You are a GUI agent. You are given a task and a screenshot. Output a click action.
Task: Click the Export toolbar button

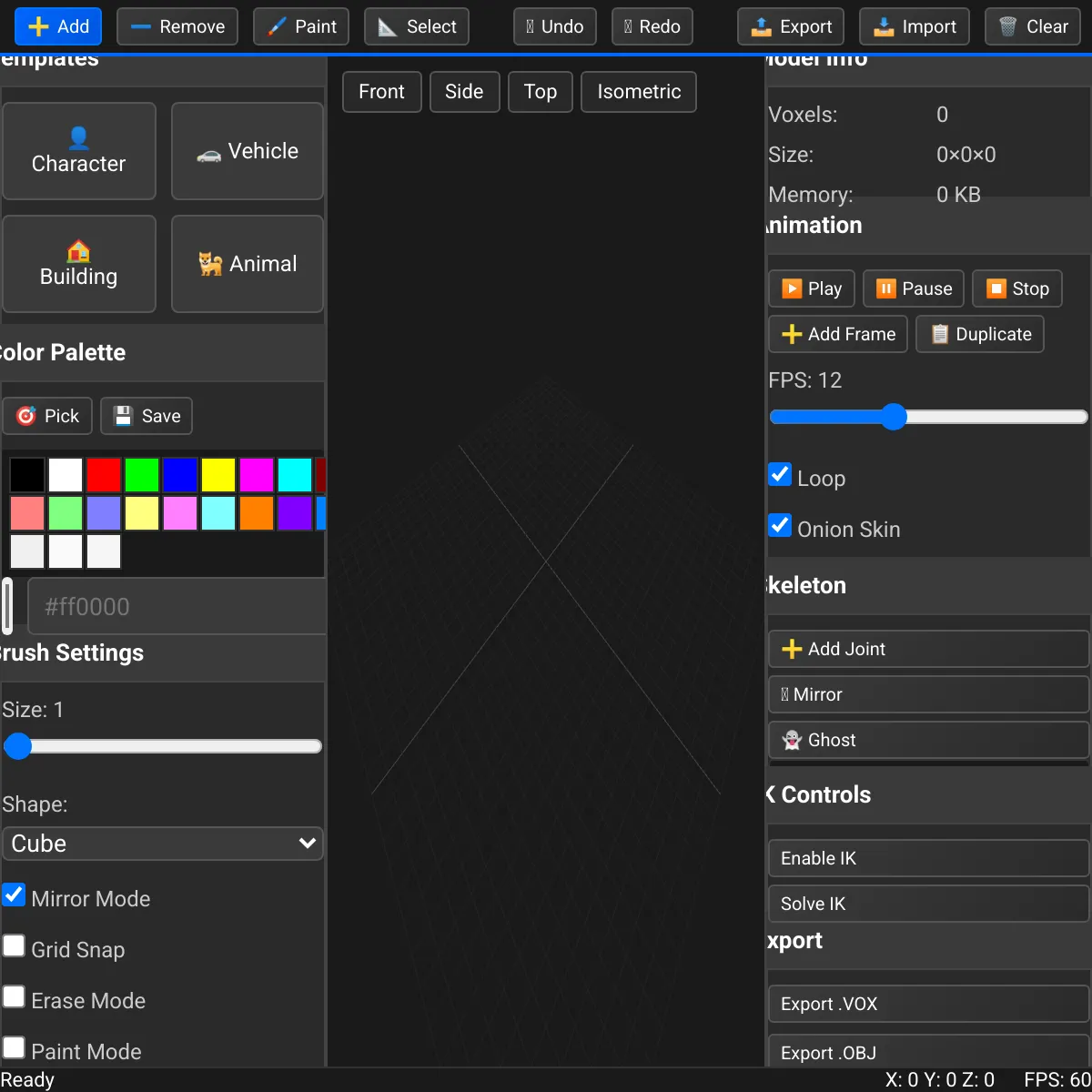791,27
